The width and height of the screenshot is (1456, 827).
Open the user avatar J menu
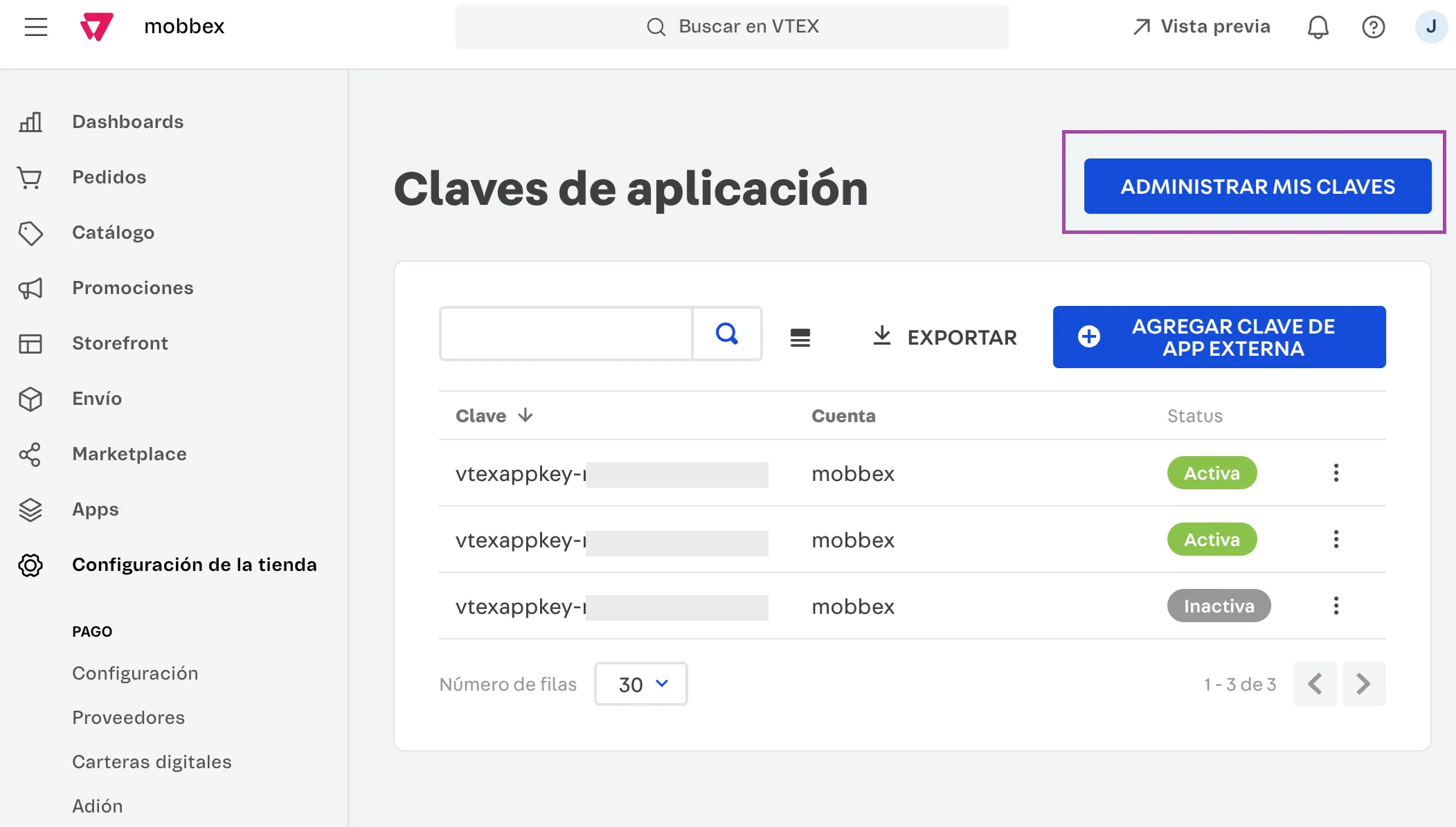tap(1431, 27)
